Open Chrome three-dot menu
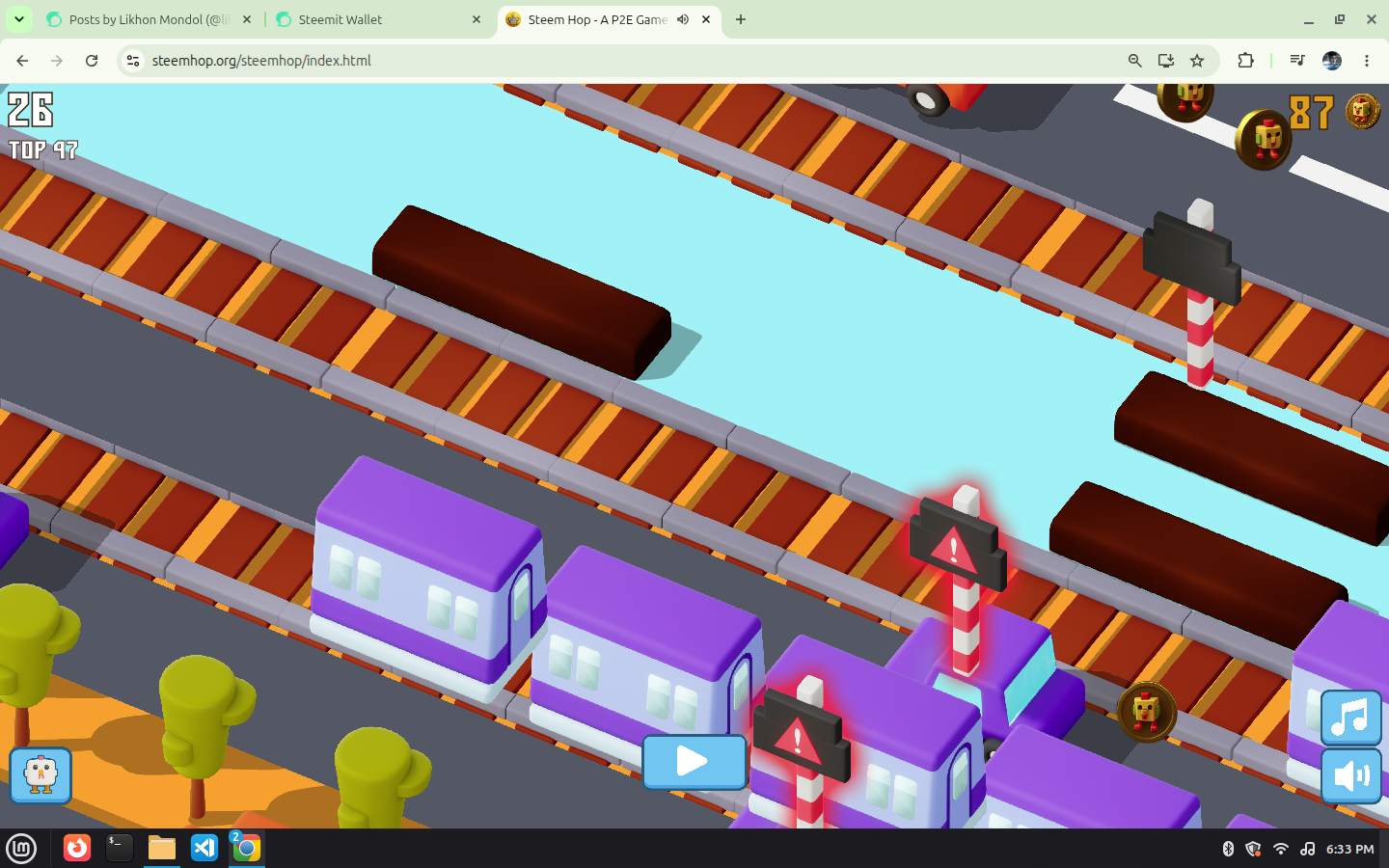The width and height of the screenshot is (1389, 868). [x=1367, y=61]
